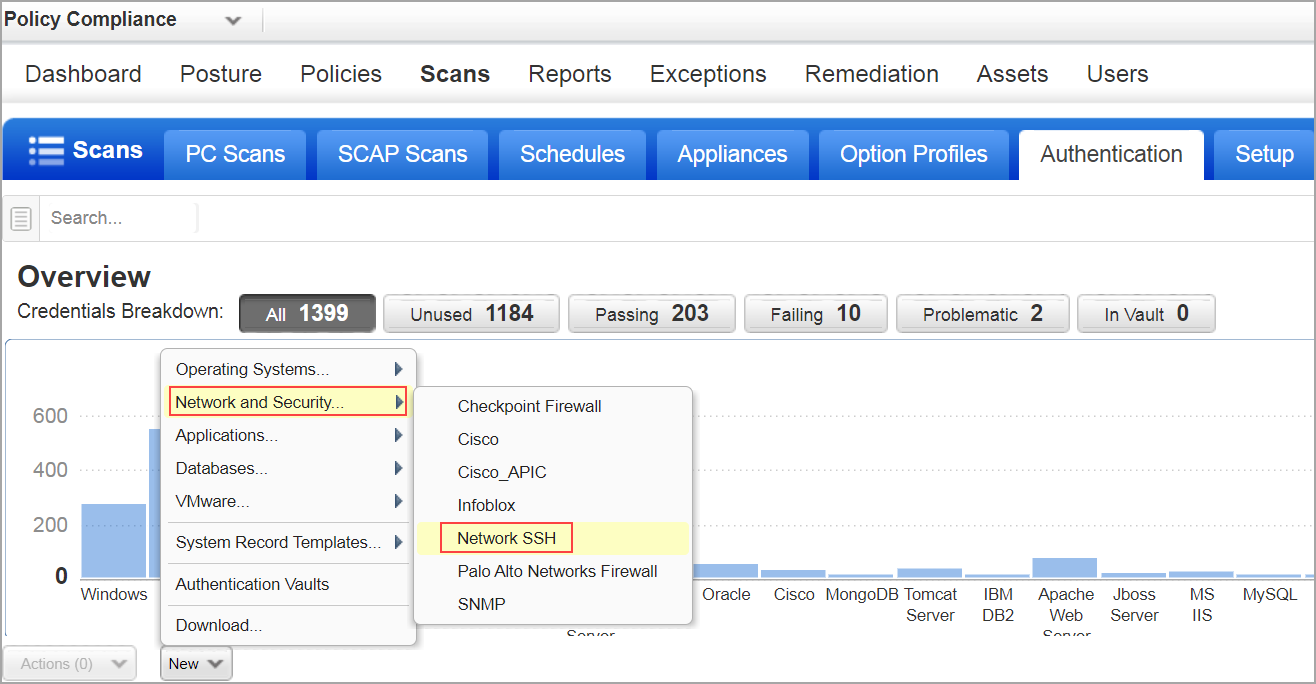Expand Operating Systems submenu
This screenshot has width=1316, height=684.
point(288,369)
